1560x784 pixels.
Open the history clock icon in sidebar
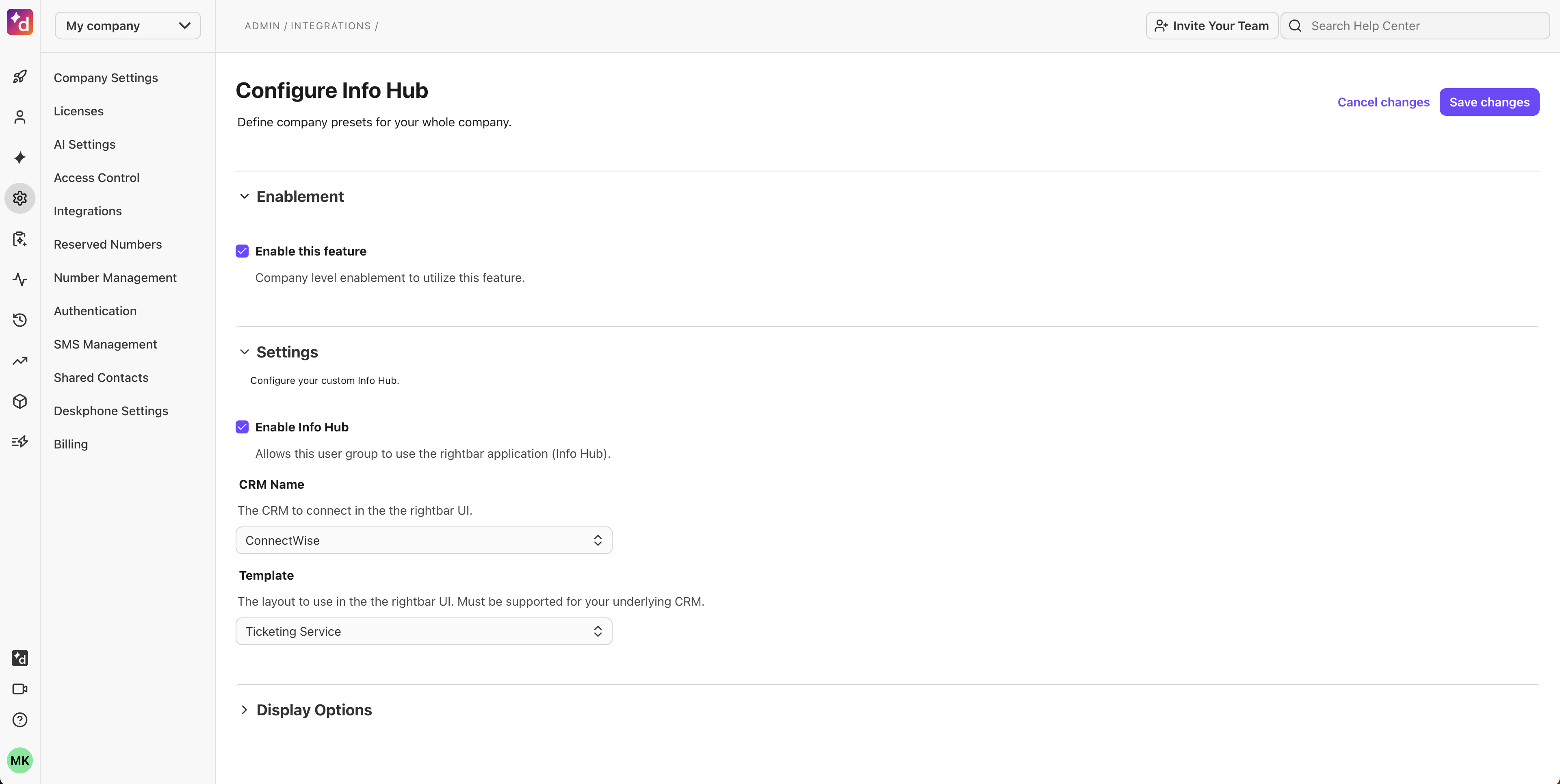pyautogui.click(x=20, y=320)
